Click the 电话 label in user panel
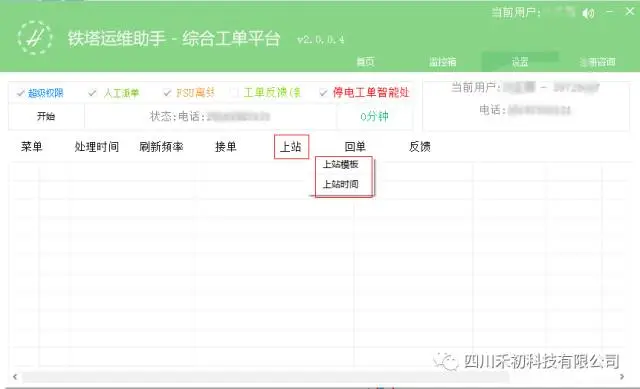The width and height of the screenshot is (640, 389). [493, 109]
